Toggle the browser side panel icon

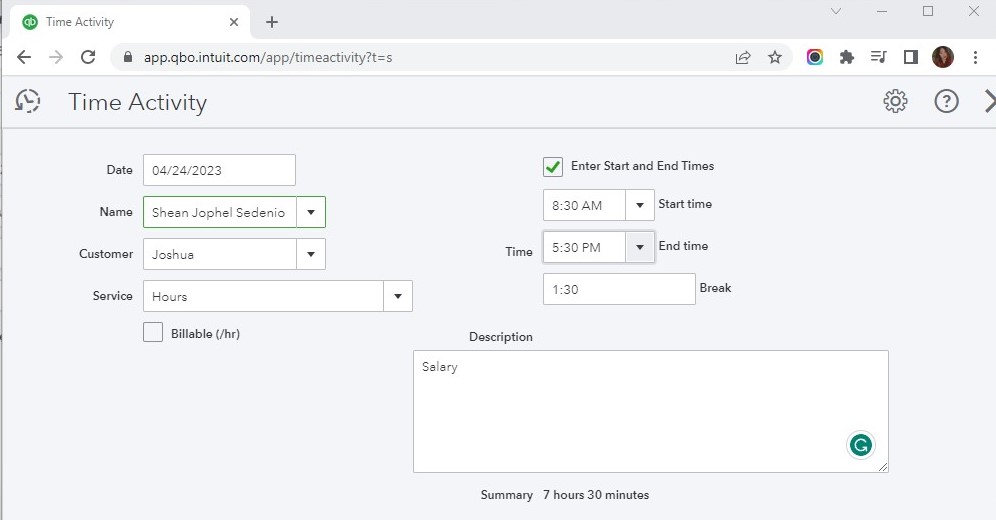(910, 57)
